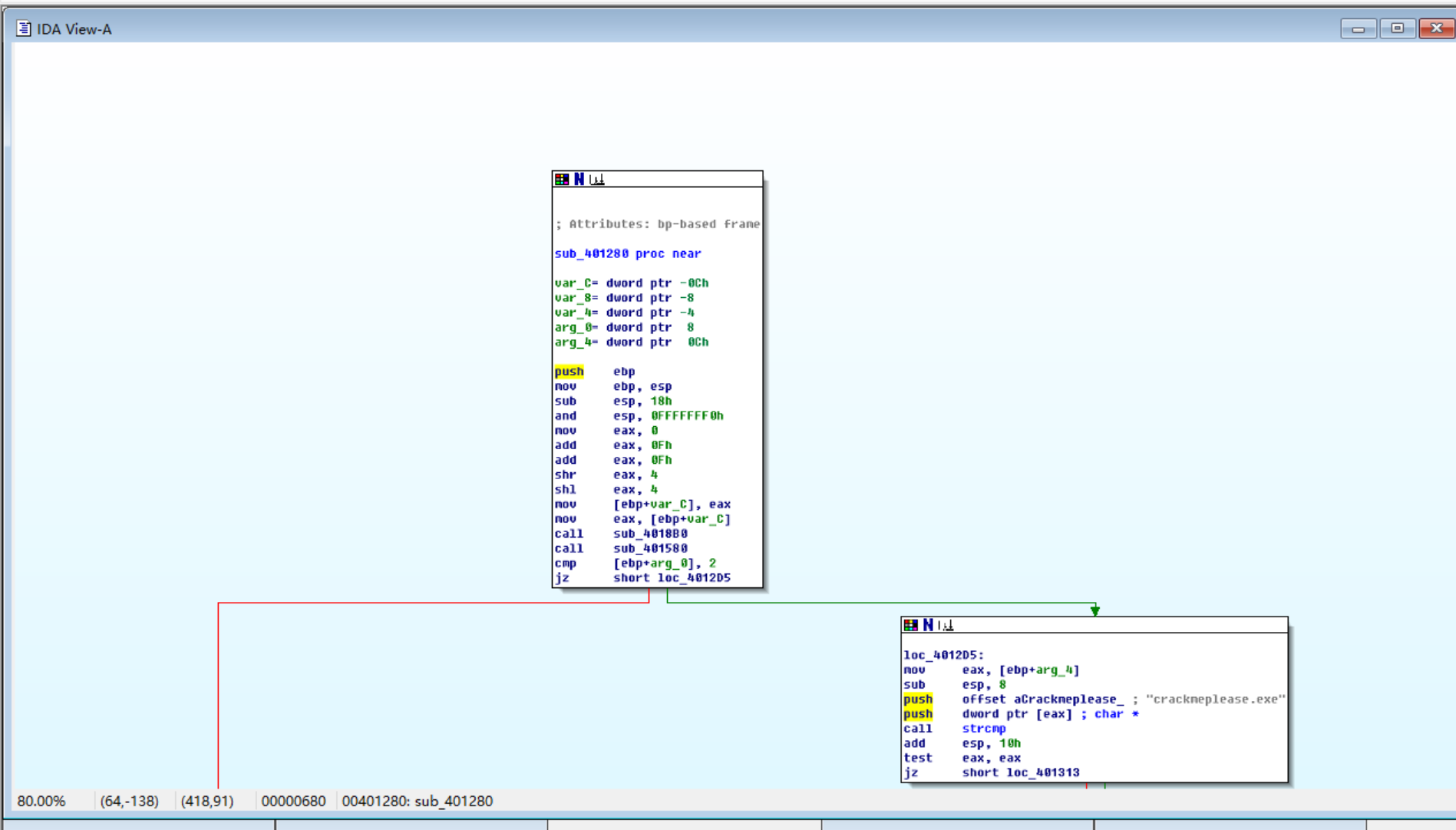This screenshot has width=1456, height=830.
Task: Select the '; Attributes: bp-based frame' comment
Action: (658, 224)
